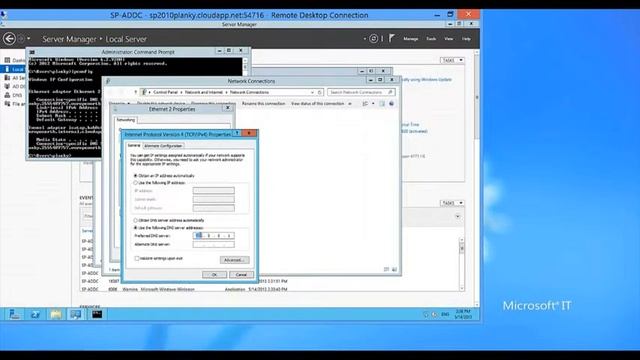Select the Local Server sidebar item
The image size is (640, 360).
tap(14, 69)
